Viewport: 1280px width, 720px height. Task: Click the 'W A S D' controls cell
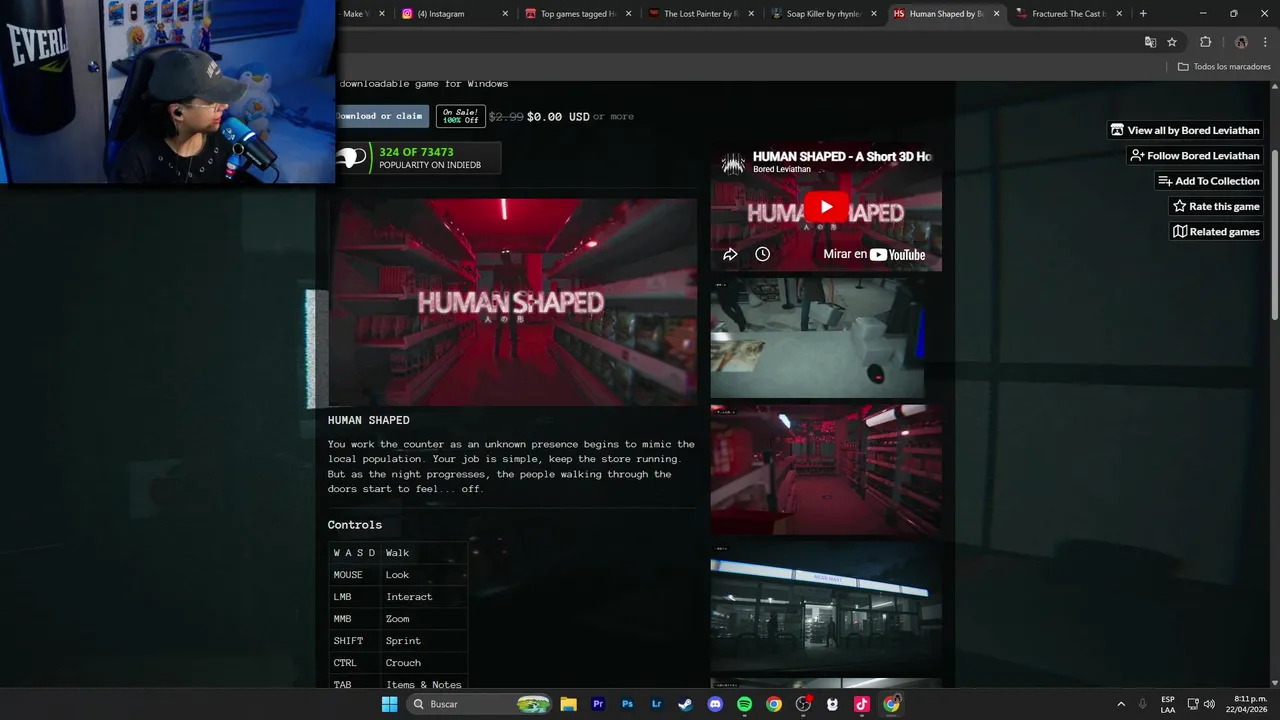pos(355,553)
